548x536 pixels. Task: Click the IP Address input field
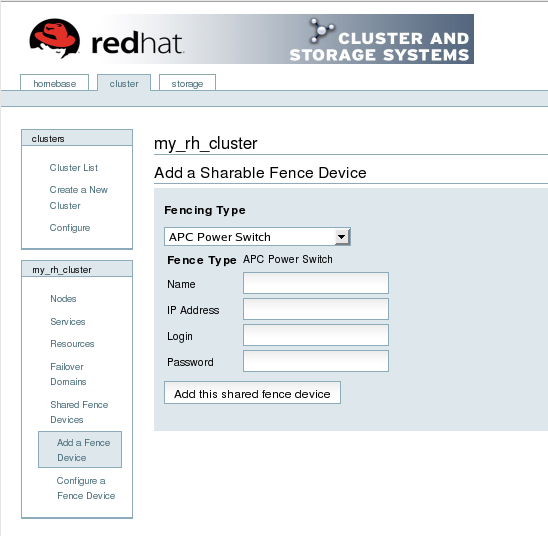pyautogui.click(x=316, y=309)
